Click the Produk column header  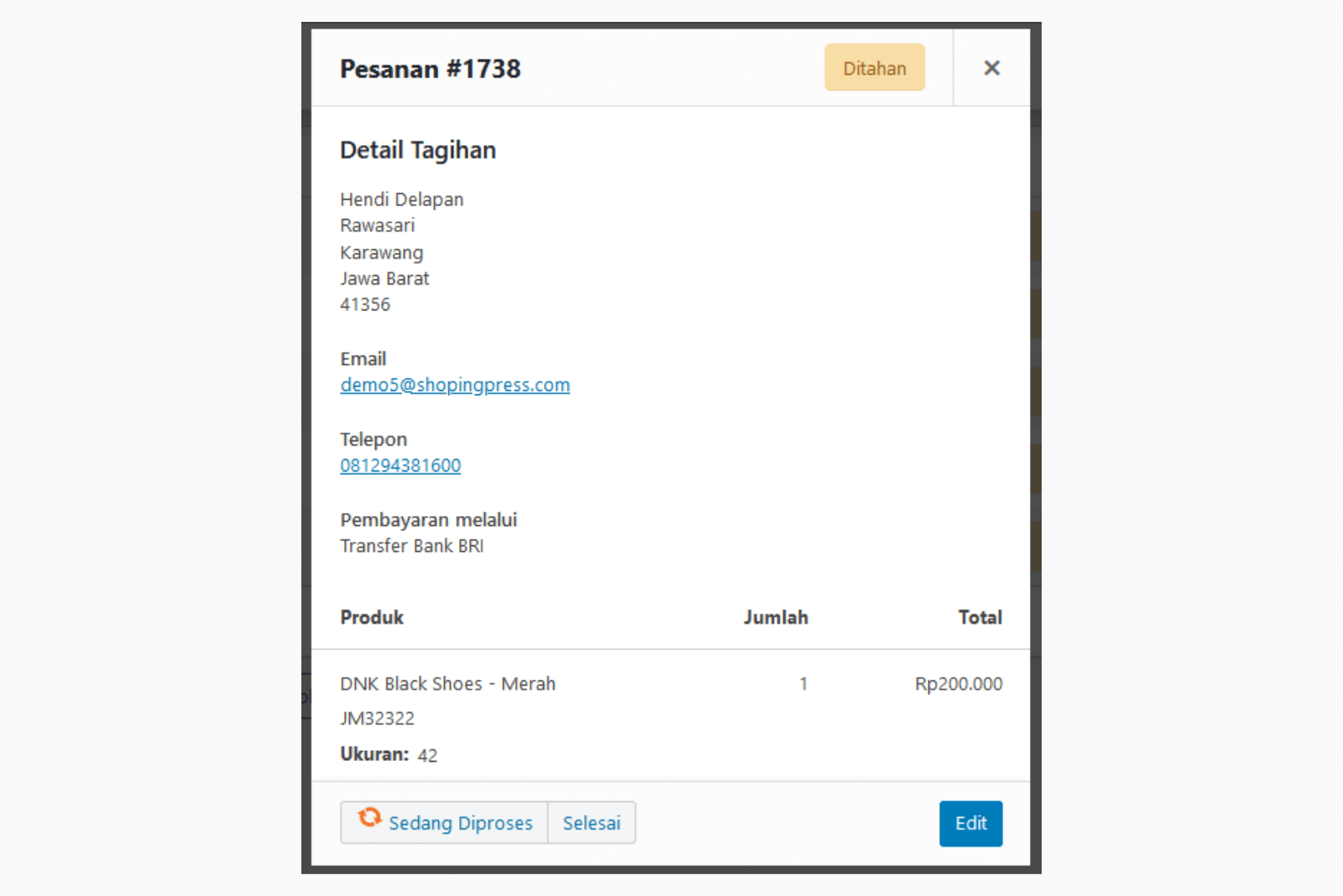click(372, 617)
